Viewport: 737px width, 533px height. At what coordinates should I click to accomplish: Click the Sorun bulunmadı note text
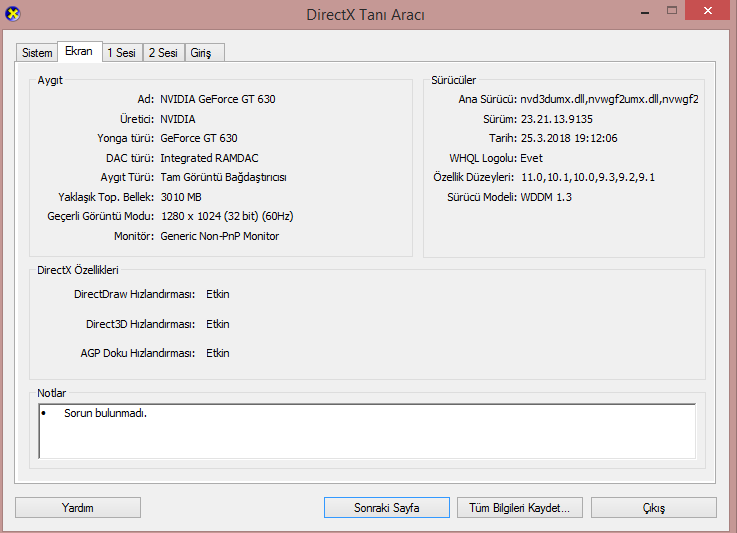coord(105,414)
